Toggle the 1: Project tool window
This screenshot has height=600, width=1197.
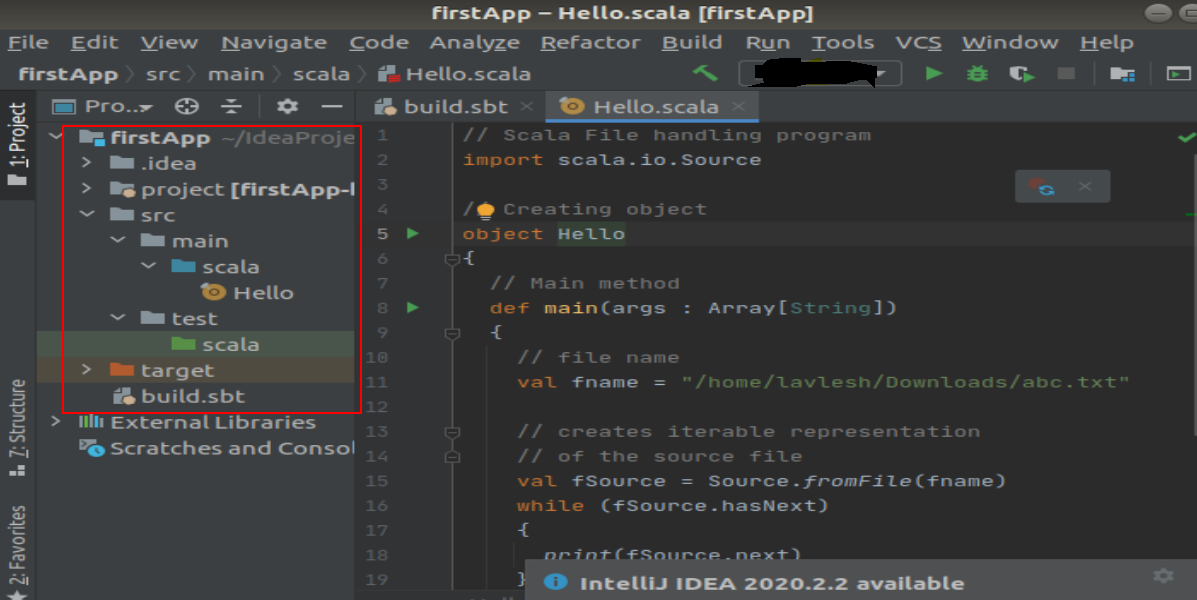17,144
